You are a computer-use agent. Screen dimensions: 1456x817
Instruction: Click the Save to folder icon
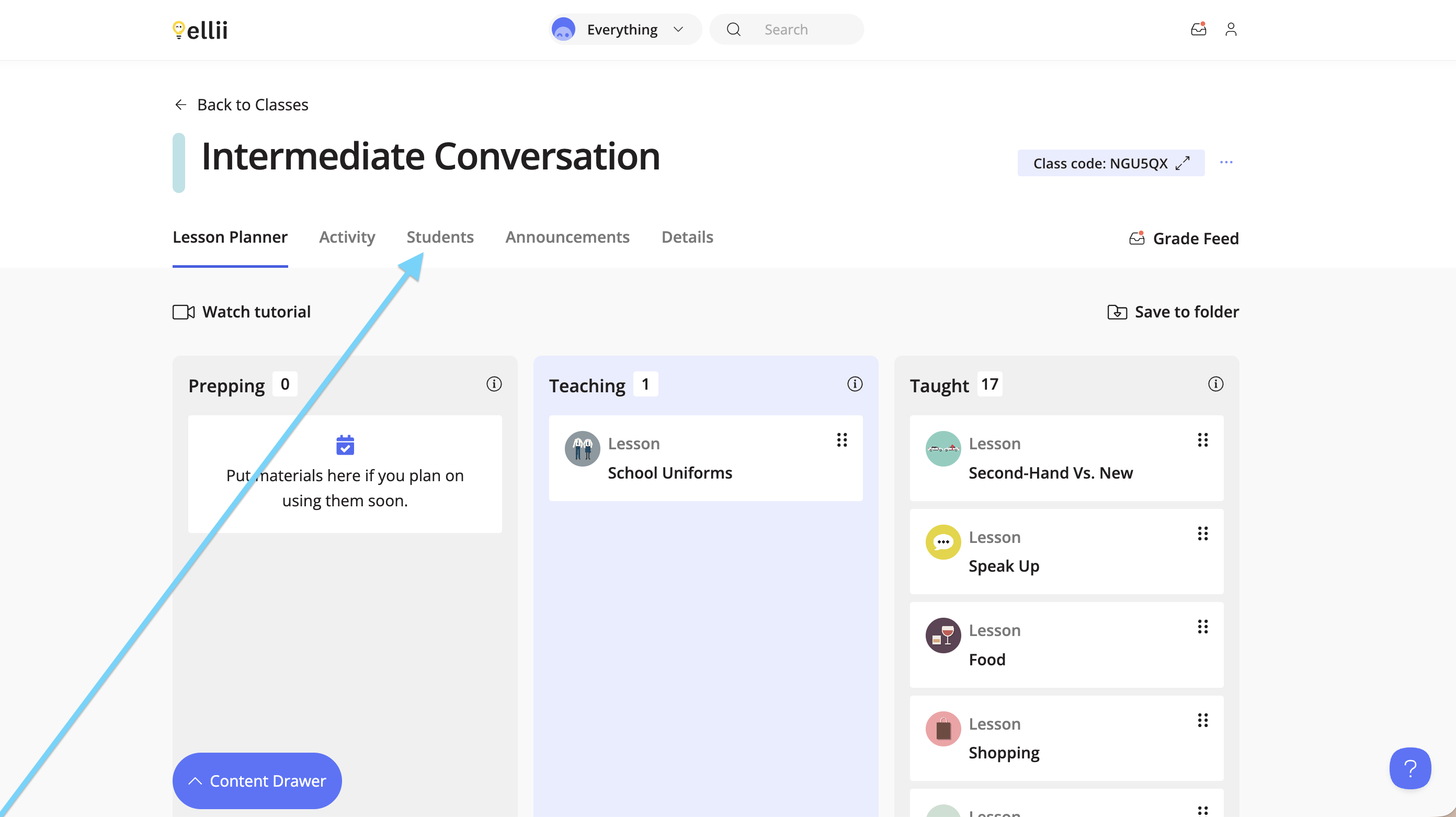coord(1117,312)
